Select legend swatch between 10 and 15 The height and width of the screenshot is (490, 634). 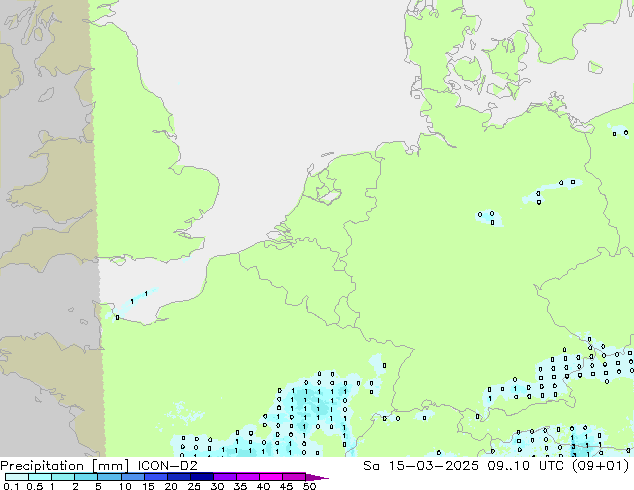point(133,477)
